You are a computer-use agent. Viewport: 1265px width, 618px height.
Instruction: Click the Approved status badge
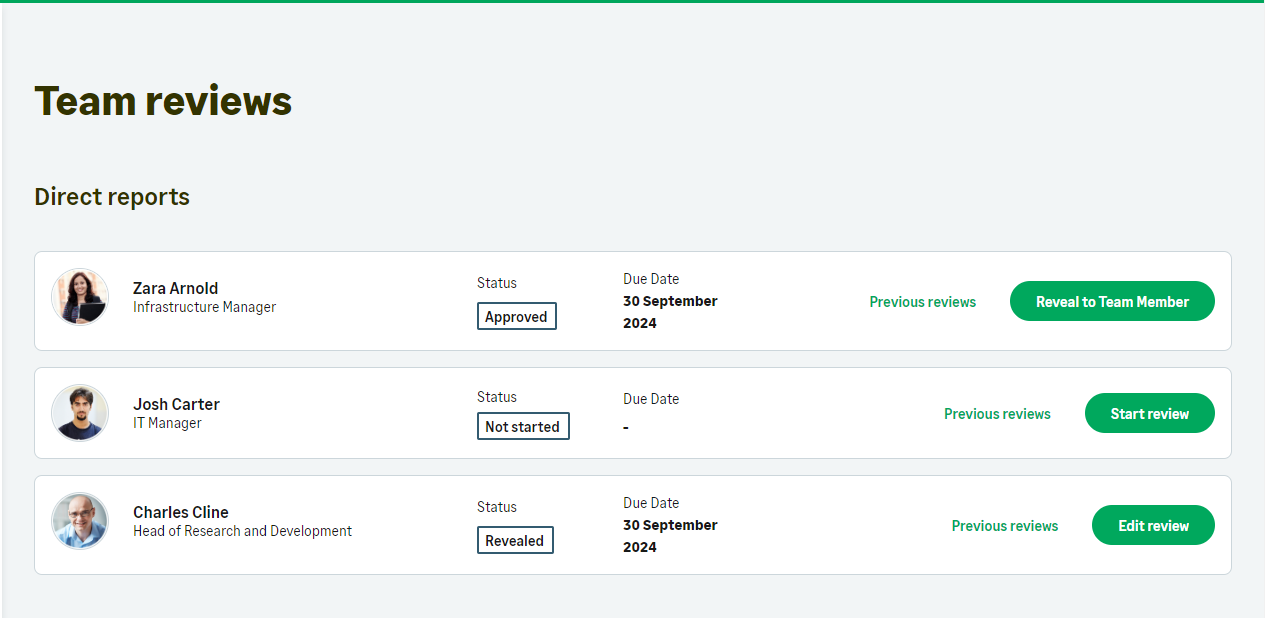point(516,317)
